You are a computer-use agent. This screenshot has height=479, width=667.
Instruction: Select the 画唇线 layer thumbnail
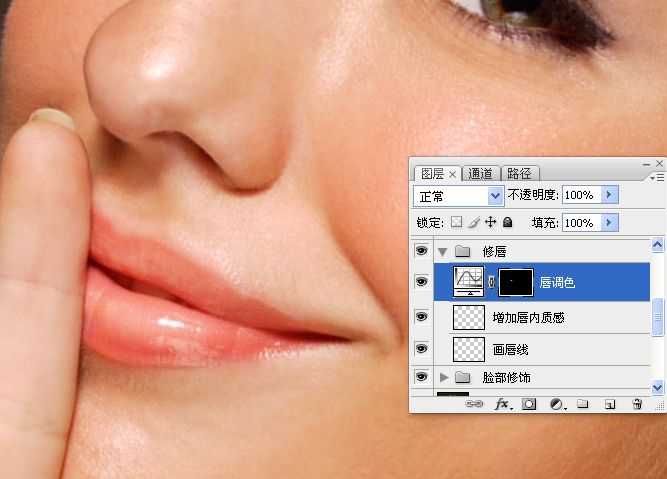pyautogui.click(x=469, y=349)
